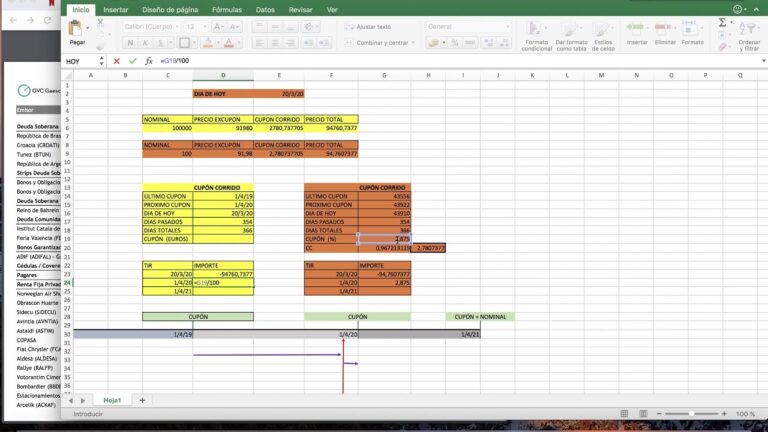
Task: Click the formula bar input field
Action: point(460,61)
